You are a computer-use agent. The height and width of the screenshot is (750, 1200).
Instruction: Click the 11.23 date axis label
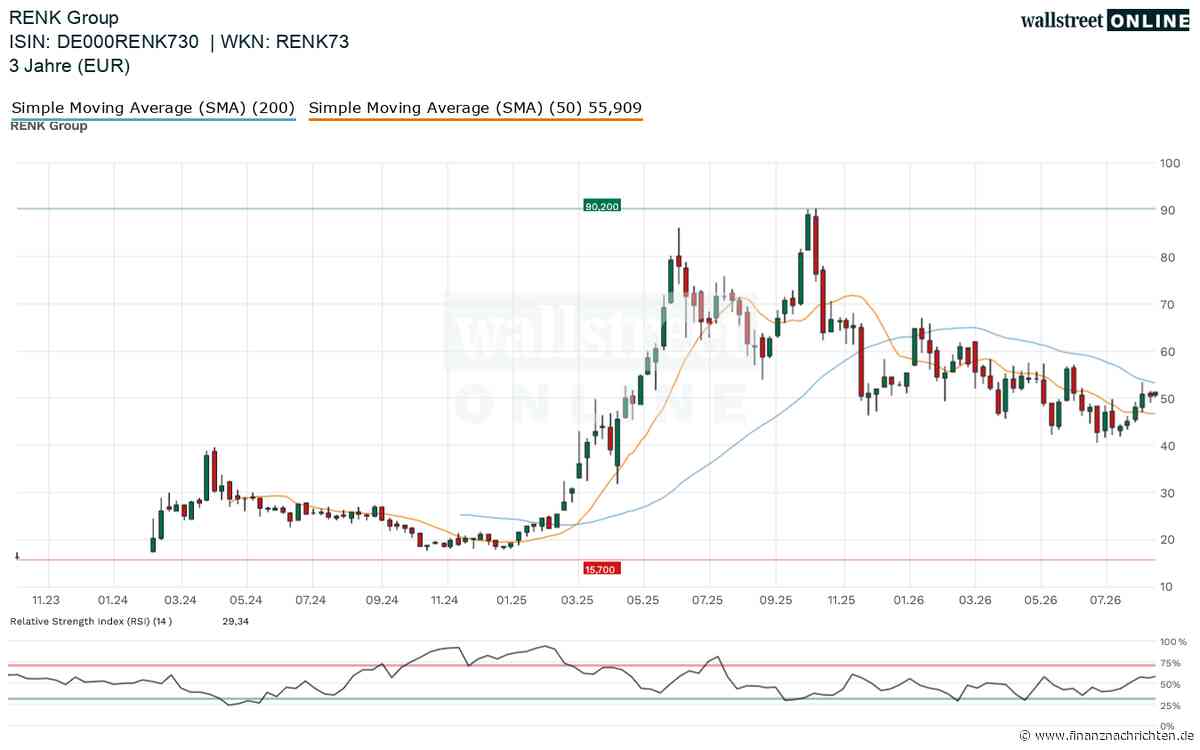[46, 600]
